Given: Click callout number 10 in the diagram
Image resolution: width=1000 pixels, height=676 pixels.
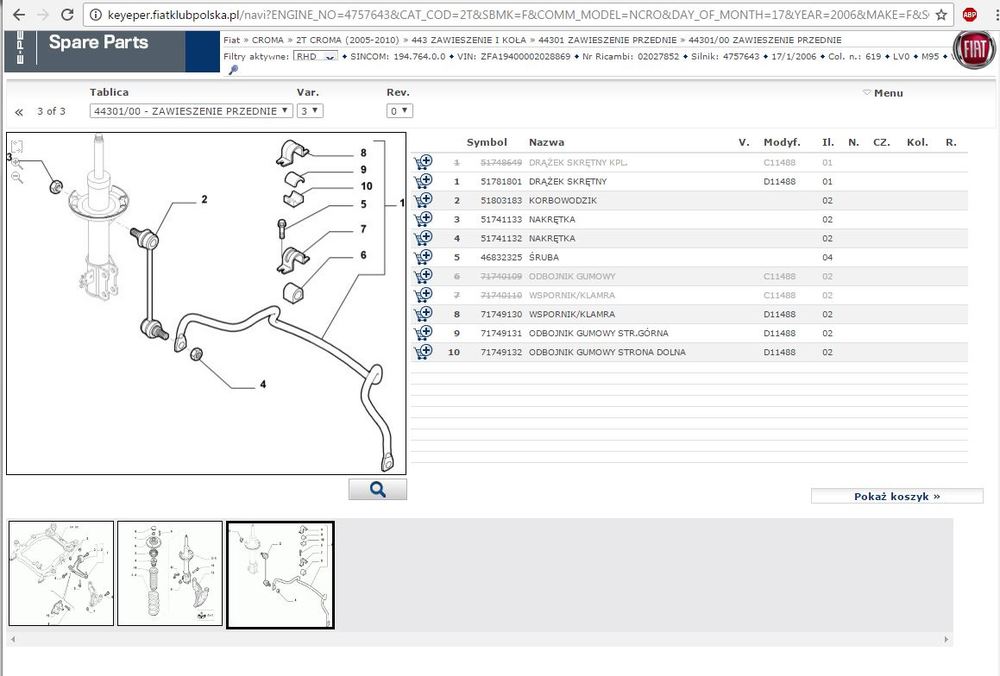Looking at the screenshot, I should pyautogui.click(x=366, y=186).
